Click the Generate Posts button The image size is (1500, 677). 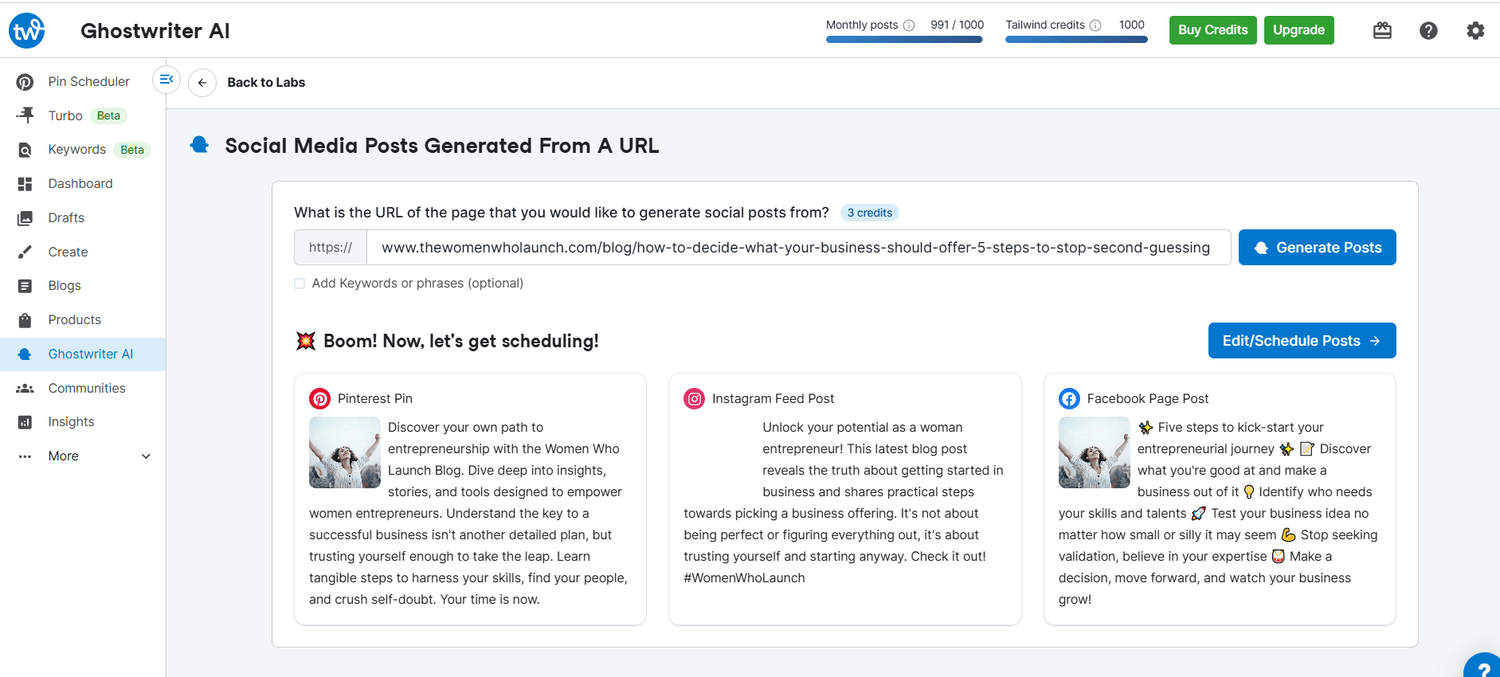(x=1317, y=248)
